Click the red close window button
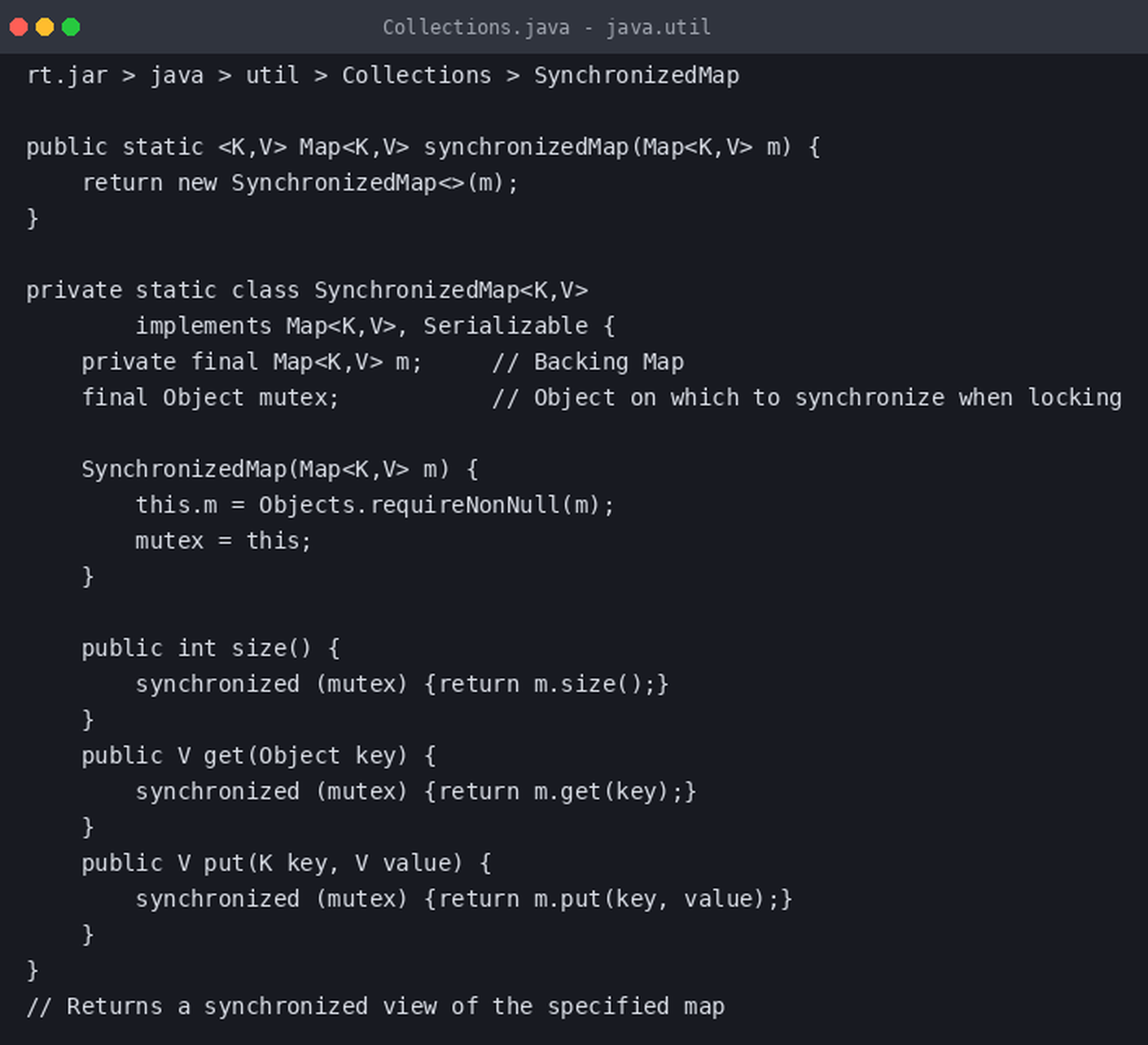Viewport: 1148px width, 1045px height. (x=19, y=27)
